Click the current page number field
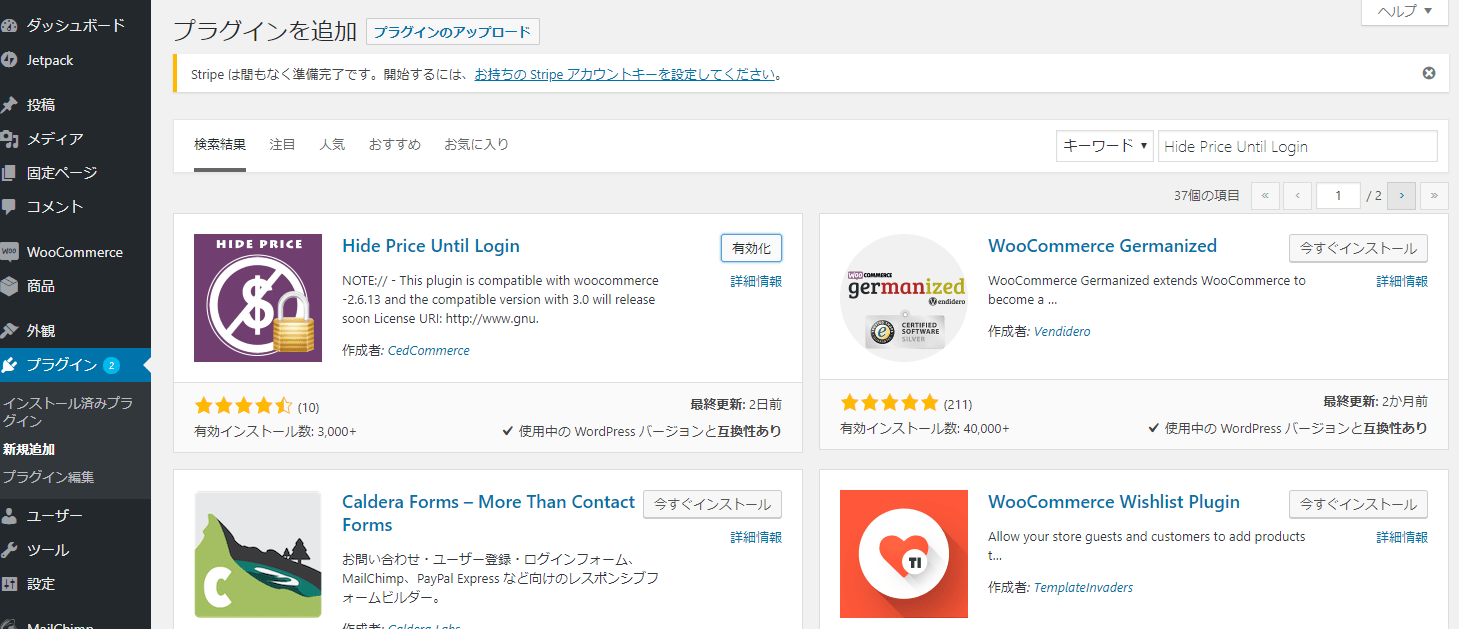Viewport: 1459px width, 629px height. 1339,196
